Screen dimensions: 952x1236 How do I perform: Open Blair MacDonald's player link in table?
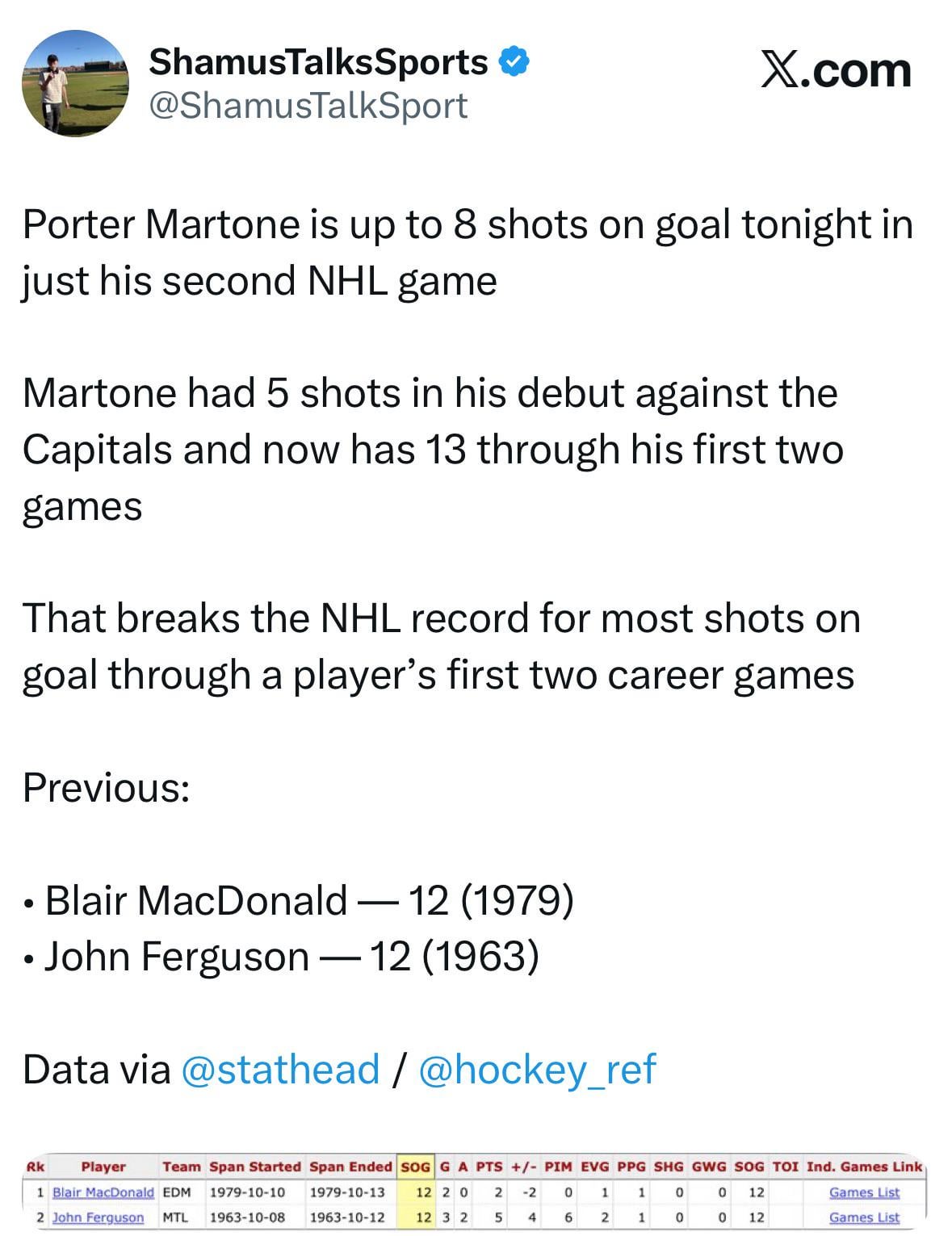click(103, 1192)
